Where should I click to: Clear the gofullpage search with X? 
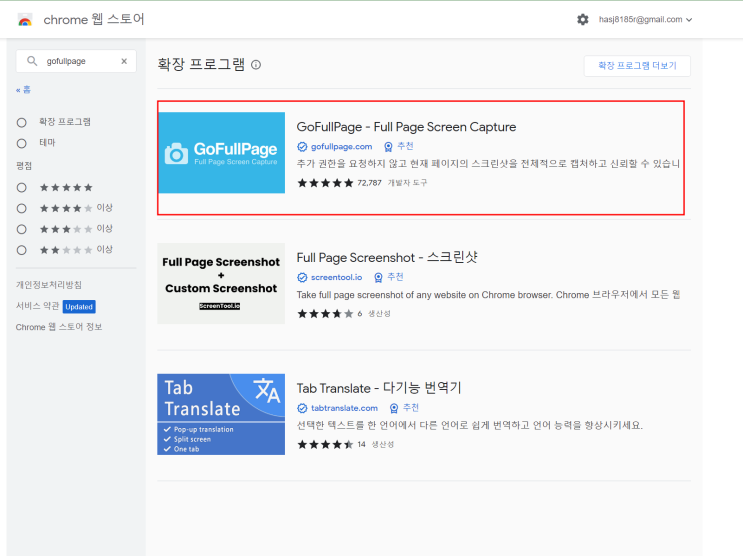click(124, 61)
